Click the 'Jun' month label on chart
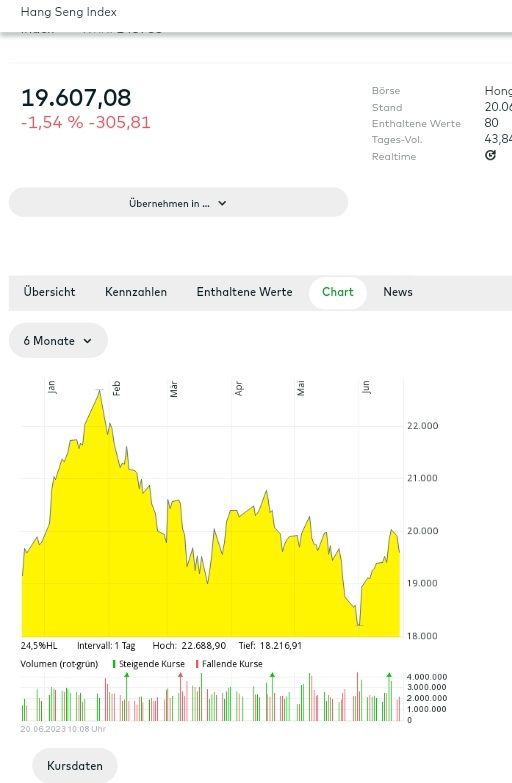The height and width of the screenshot is (783, 512). click(366, 387)
